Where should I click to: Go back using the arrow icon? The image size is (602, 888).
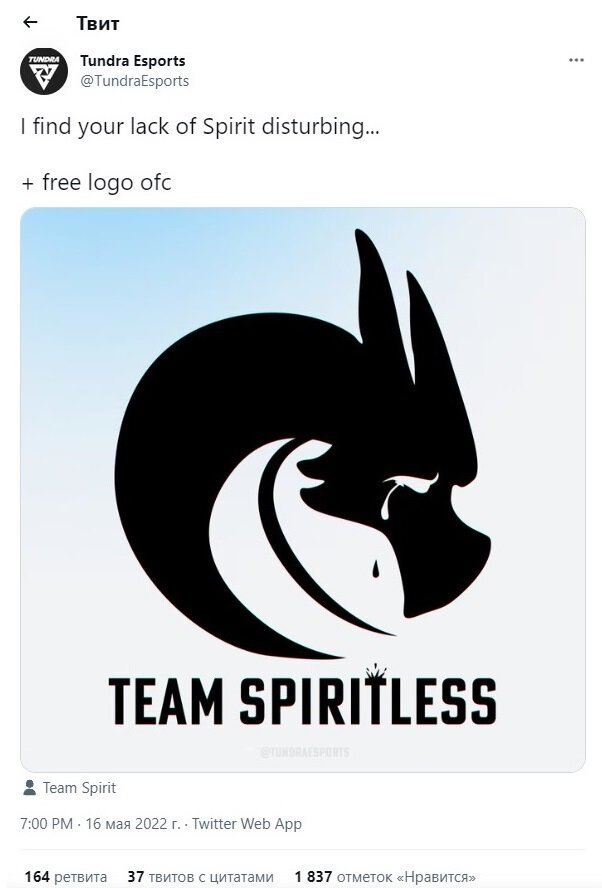tap(30, 22)
